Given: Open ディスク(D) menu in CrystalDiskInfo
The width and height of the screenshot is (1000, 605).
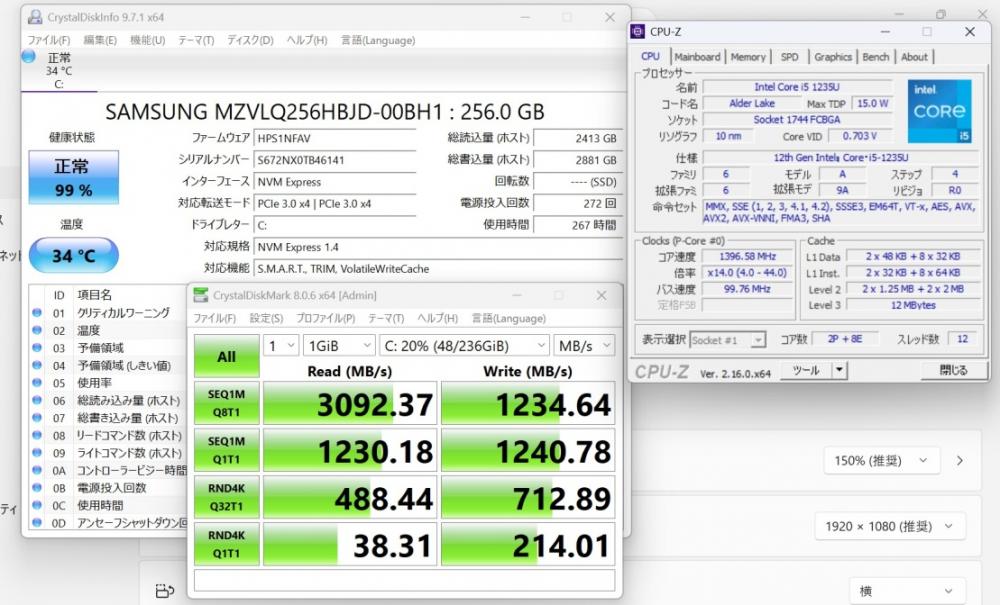Looking at the screenshot, I should (250, 40).
